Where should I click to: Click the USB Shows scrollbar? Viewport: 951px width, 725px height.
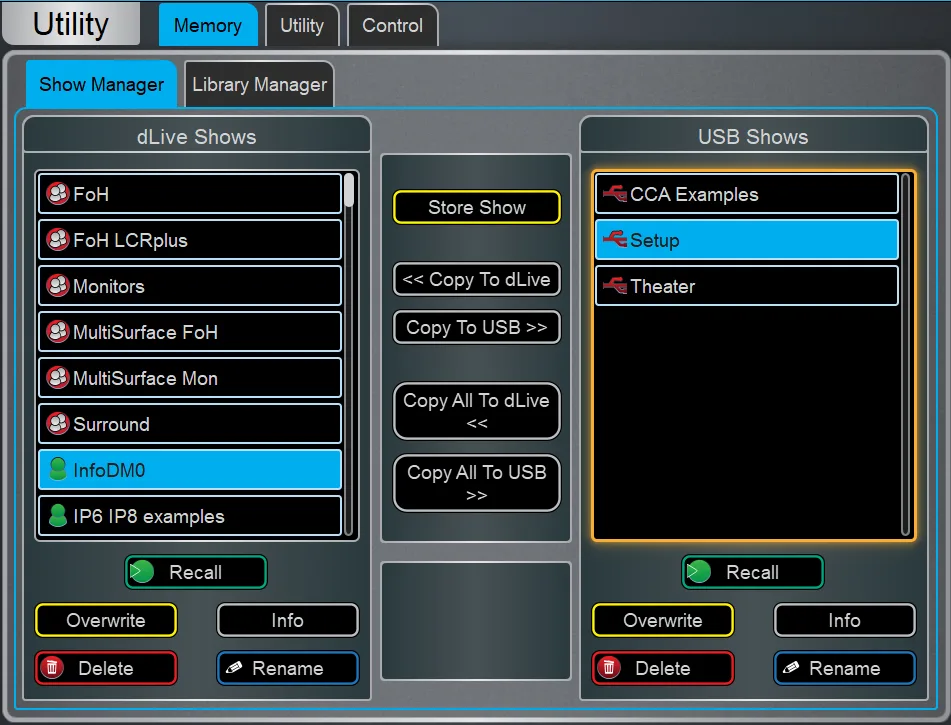point(906,355)
